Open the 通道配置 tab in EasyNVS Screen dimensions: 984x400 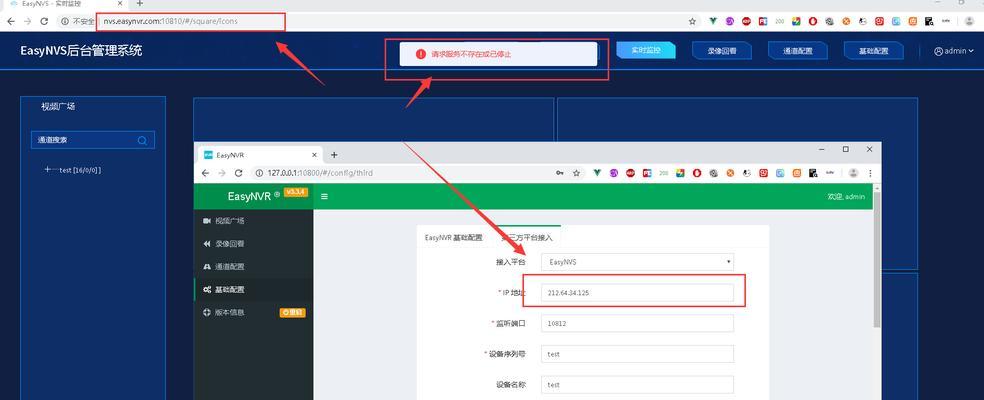pos(798,51)
